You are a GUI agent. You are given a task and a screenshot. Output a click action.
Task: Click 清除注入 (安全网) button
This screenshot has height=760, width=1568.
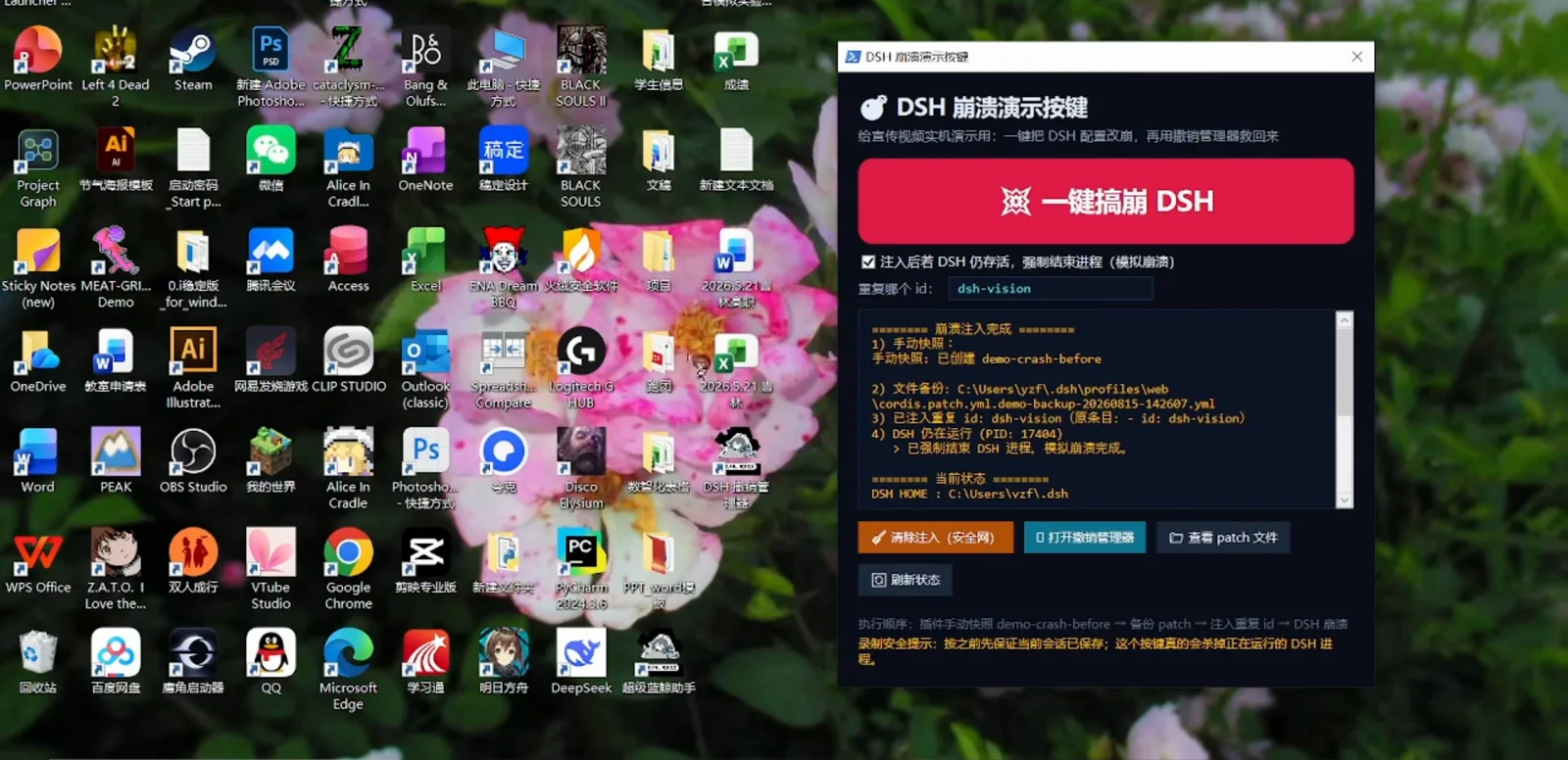pyautogui.click(x=935, y=538)
